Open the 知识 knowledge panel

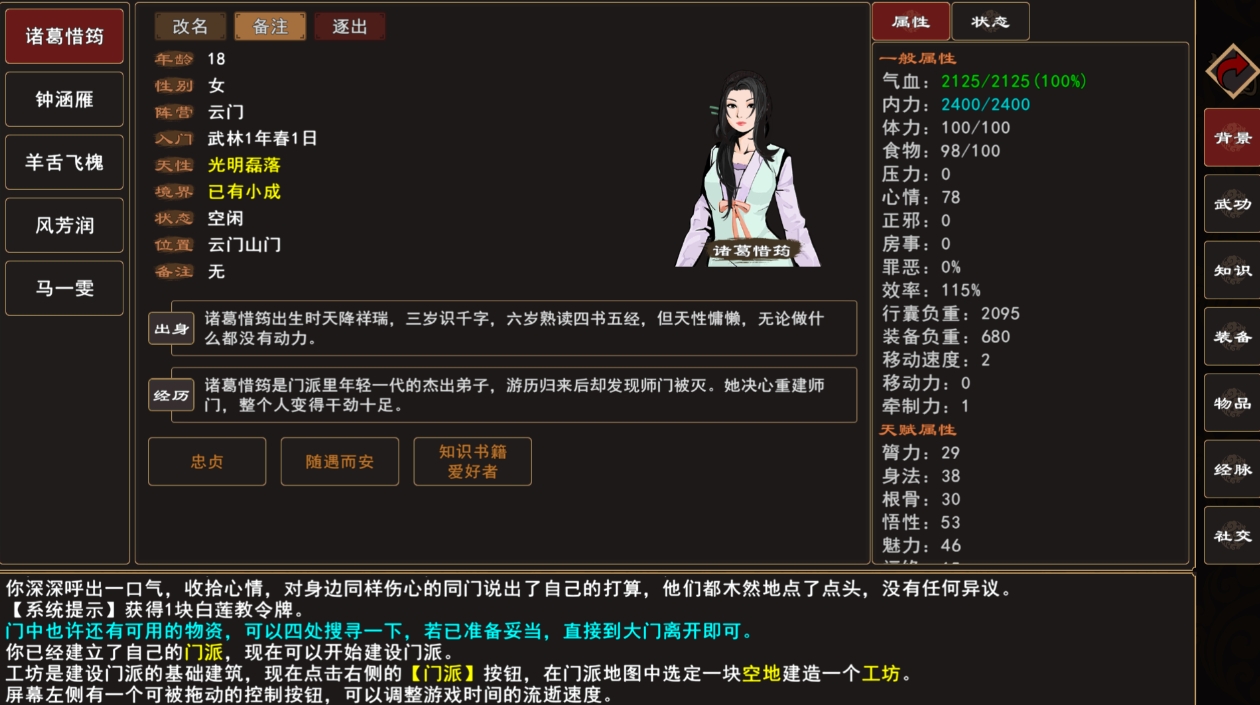pyautogui.click(x=1232, y=270)
